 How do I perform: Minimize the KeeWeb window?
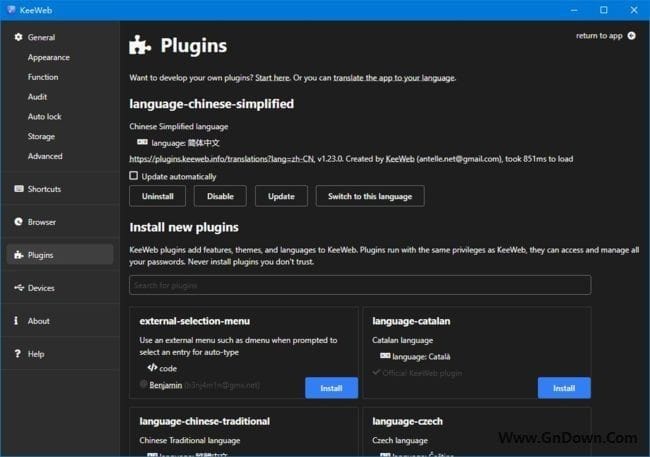(574, 10)
